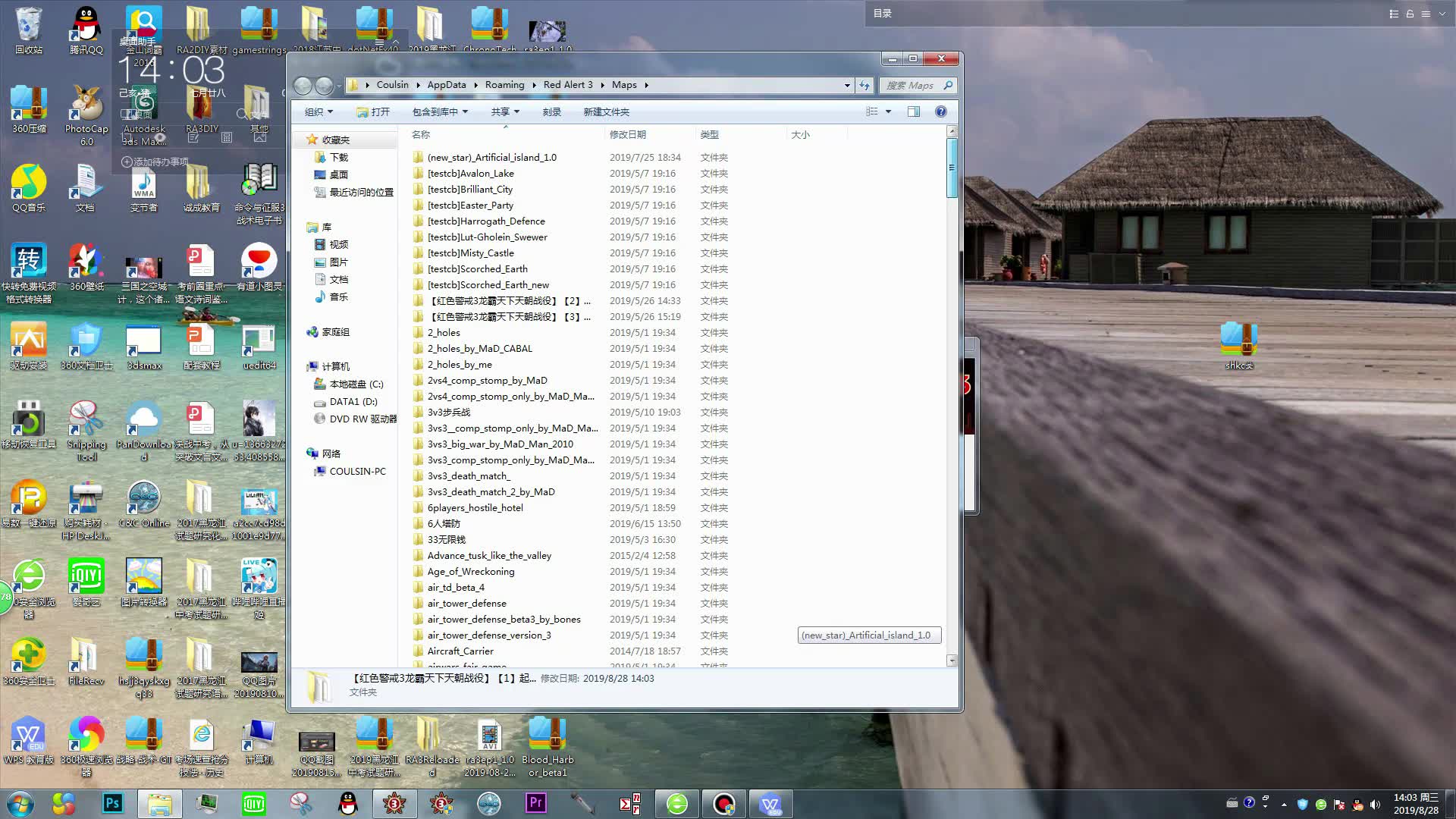Image resolution: width=1456 pixels, height=819 pixels.
Task: Click the Explorer back navigation arrow
Action: [x=303, y=86]
